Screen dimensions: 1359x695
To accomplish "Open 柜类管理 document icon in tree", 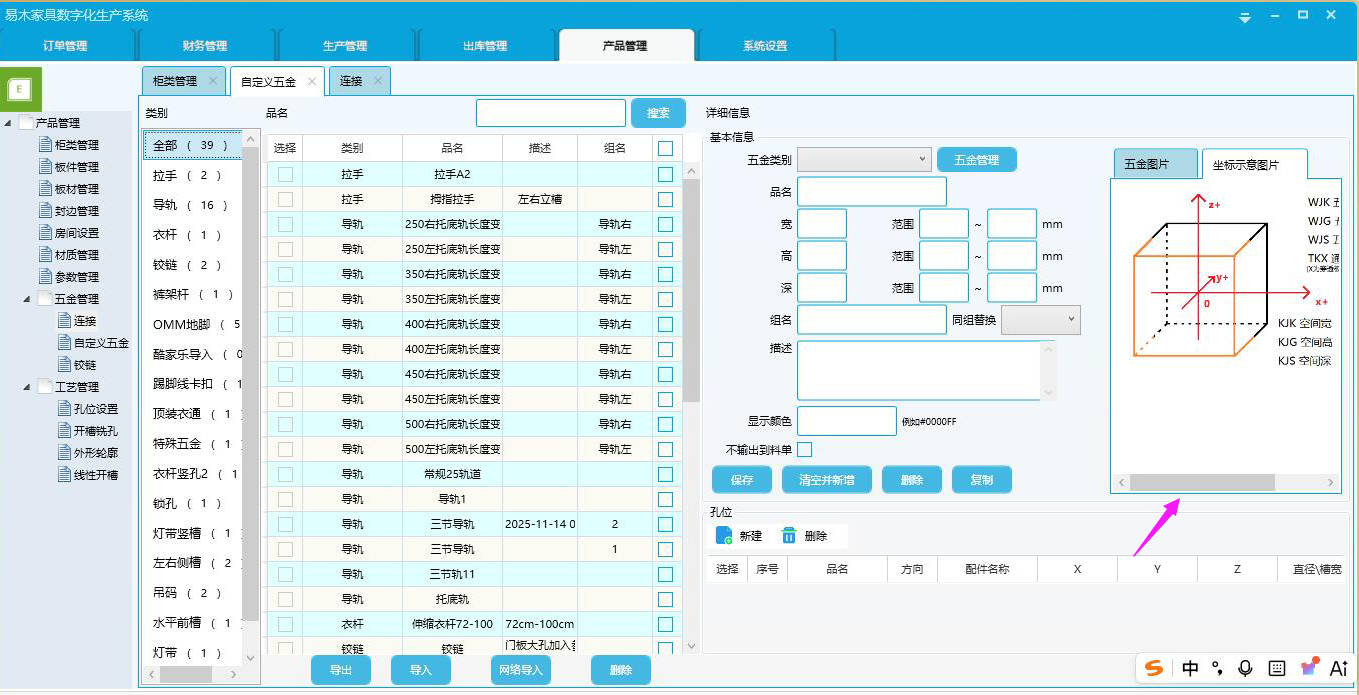I will tap(45, 145).
